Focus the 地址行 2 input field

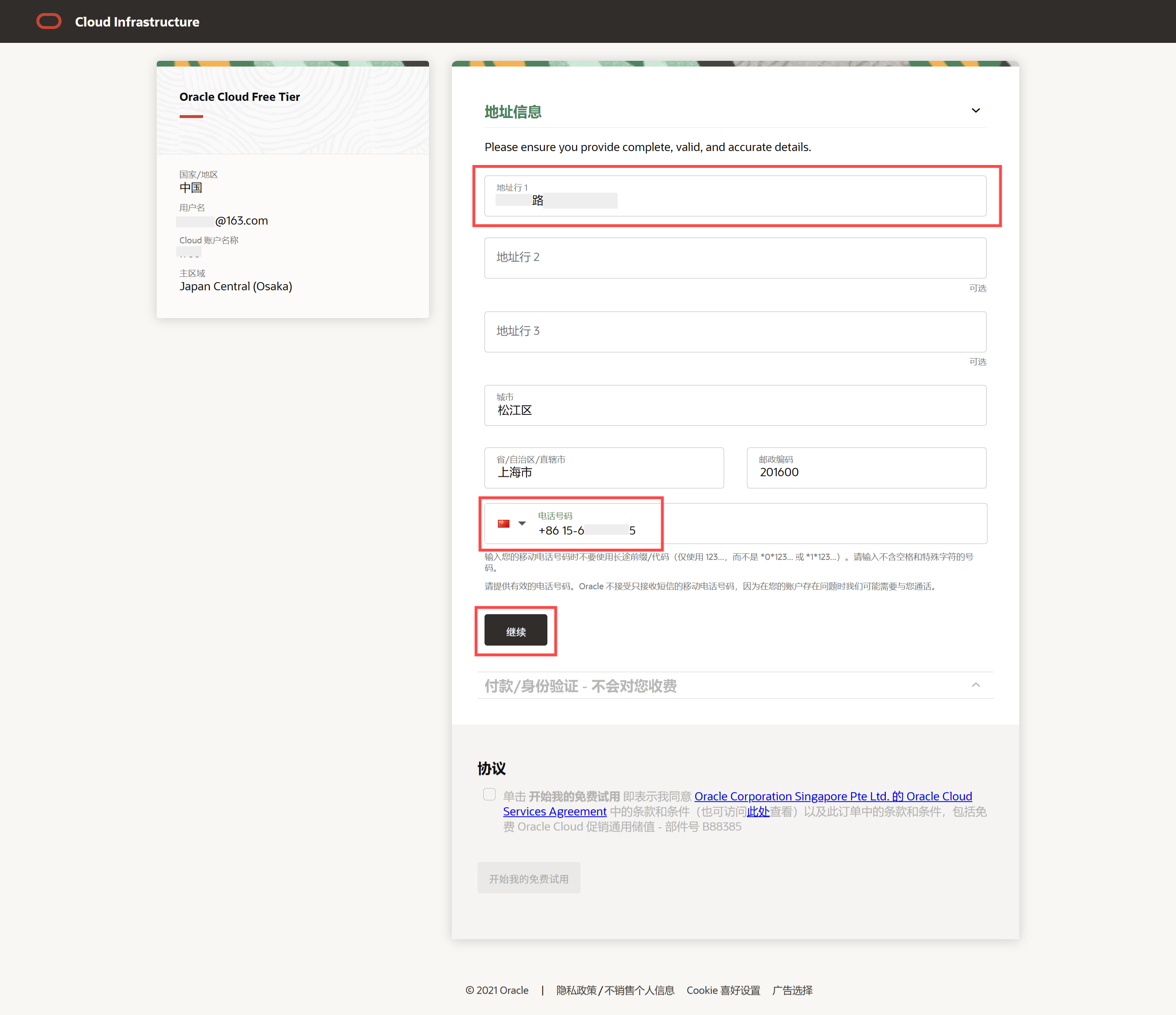[735, 258]
